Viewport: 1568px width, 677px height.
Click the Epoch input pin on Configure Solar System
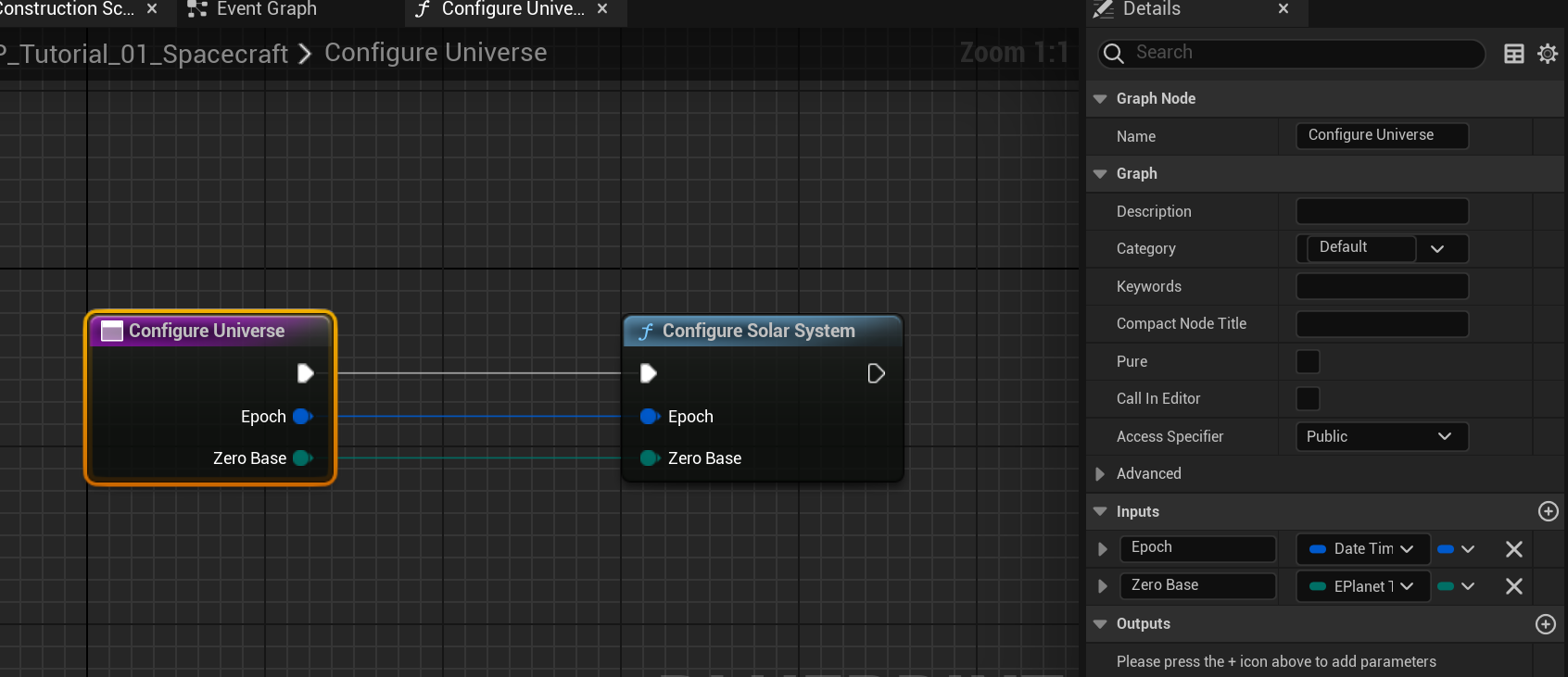coord(649,417)
